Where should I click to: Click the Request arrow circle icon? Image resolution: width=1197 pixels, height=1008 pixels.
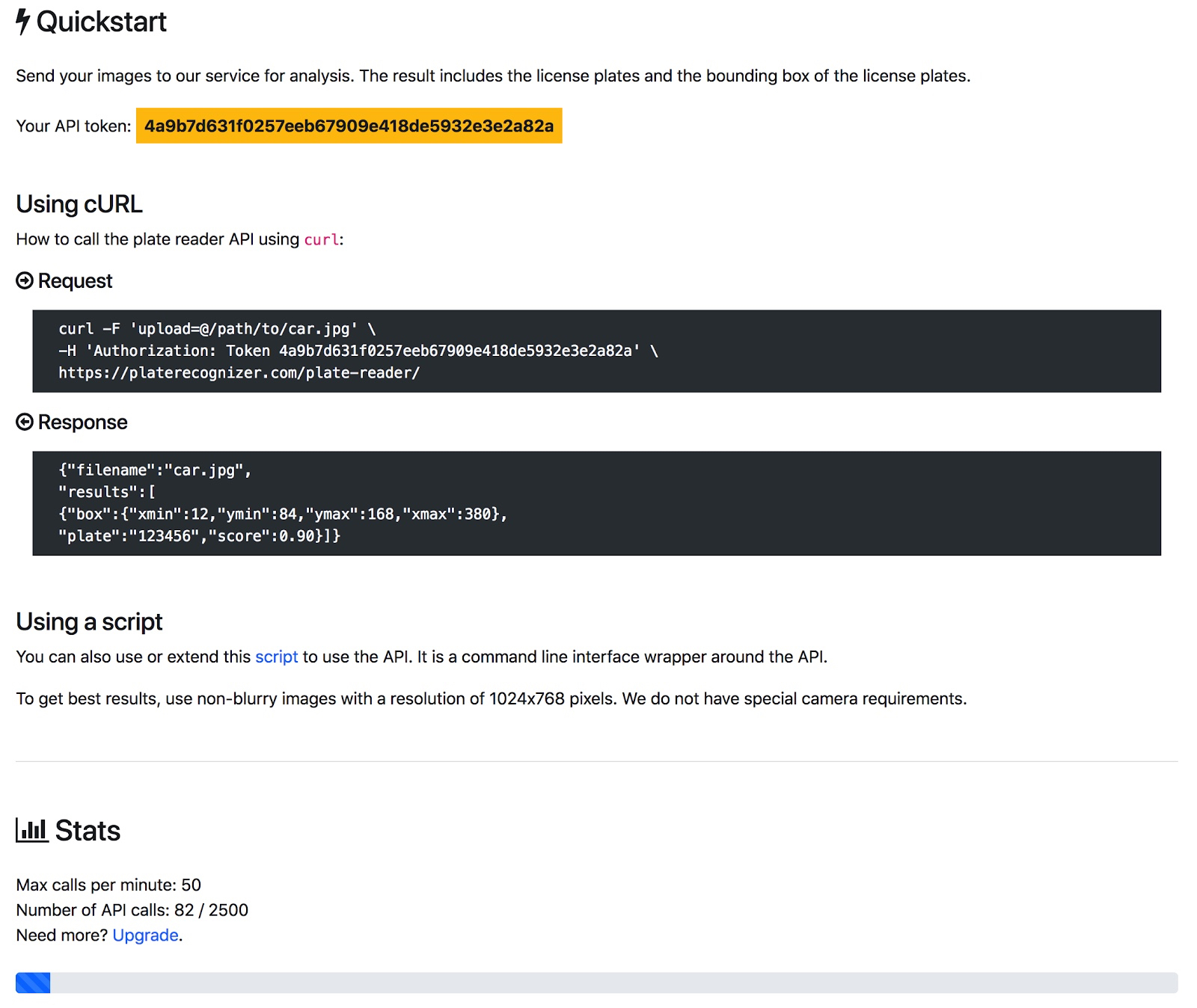point(25,280)
